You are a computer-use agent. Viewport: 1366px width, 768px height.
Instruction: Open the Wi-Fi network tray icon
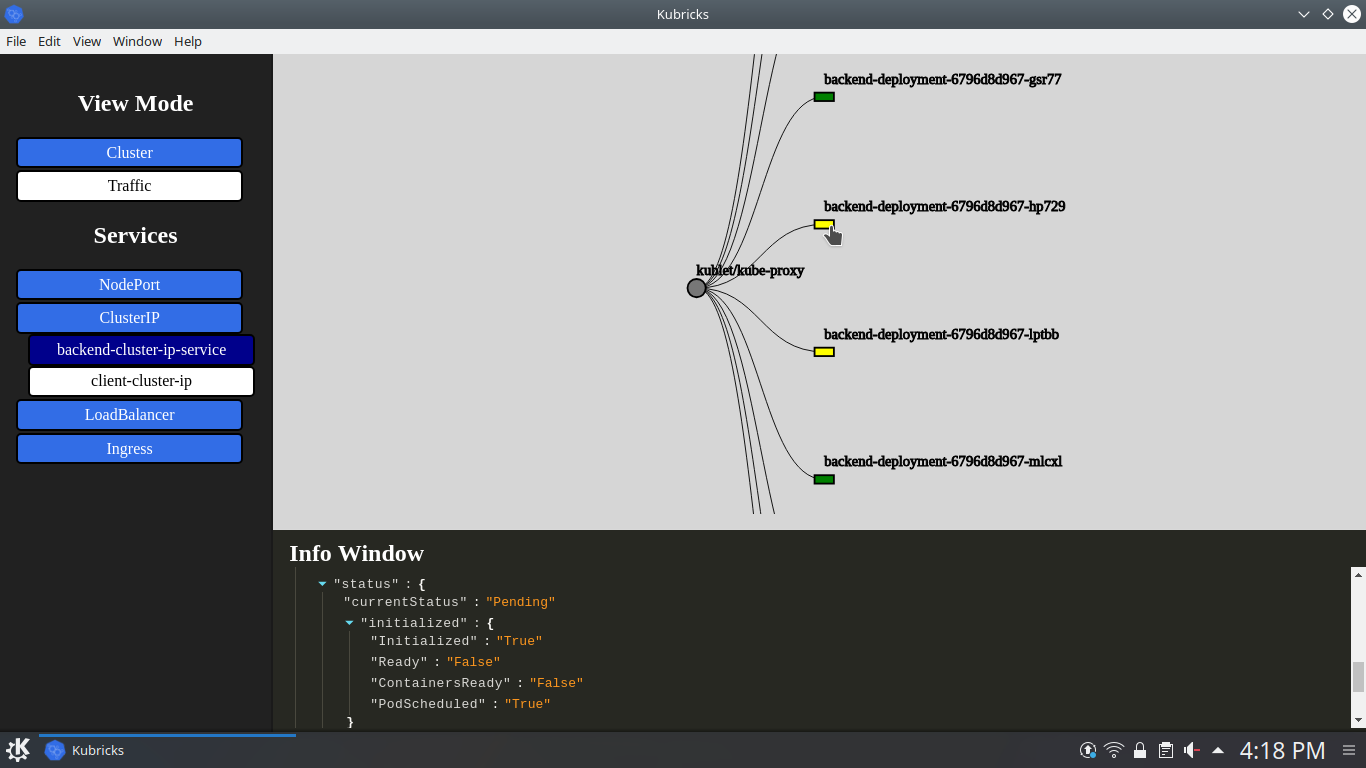point(1114,750)
